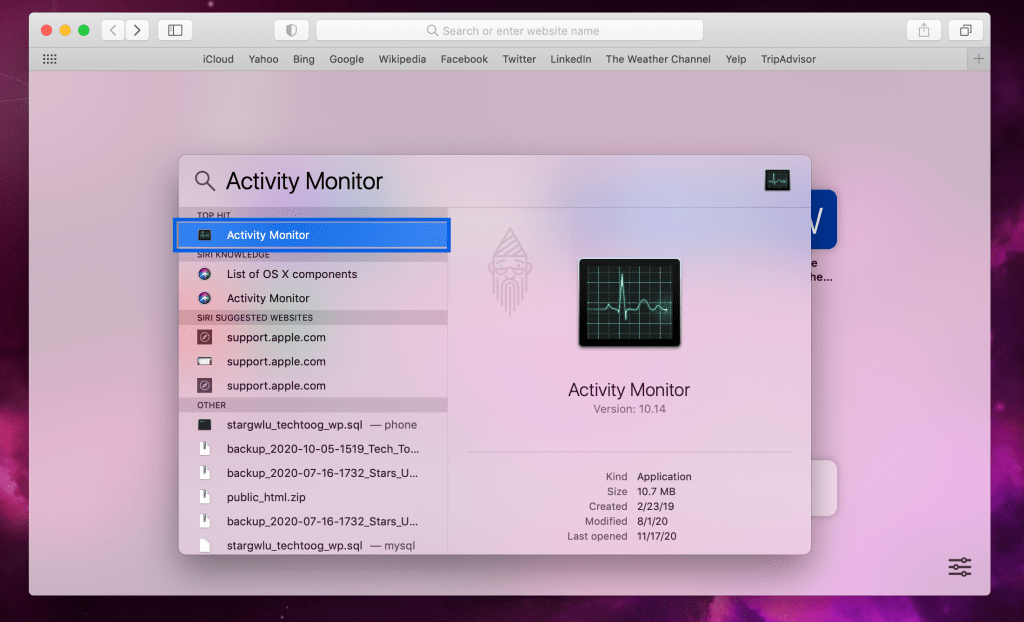Open the LinkedIn bookmark
Screen dimensions: 1024x622
(x=571, y=59)
